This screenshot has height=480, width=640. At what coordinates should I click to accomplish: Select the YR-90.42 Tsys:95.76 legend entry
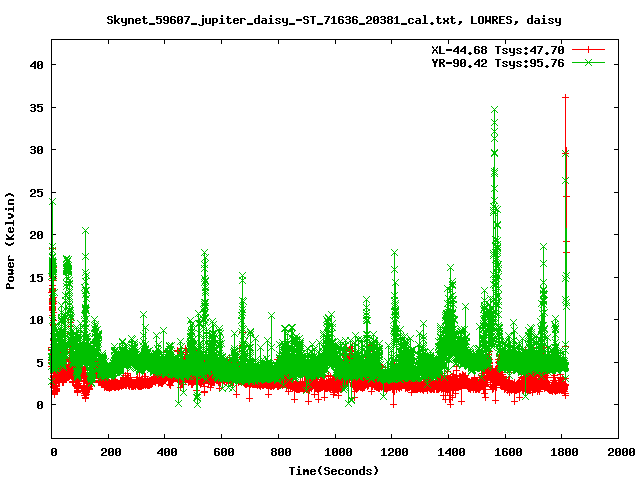[498, 63]
